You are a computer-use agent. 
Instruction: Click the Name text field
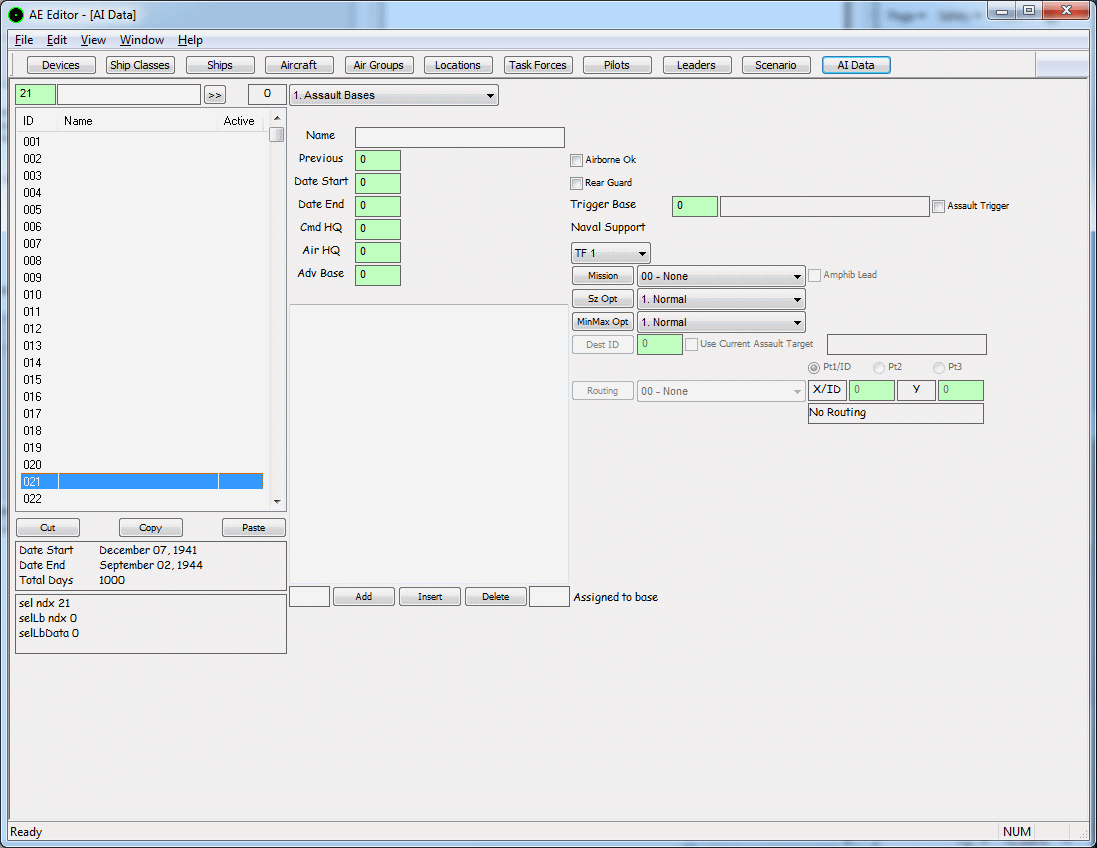[x=460, y=137]
